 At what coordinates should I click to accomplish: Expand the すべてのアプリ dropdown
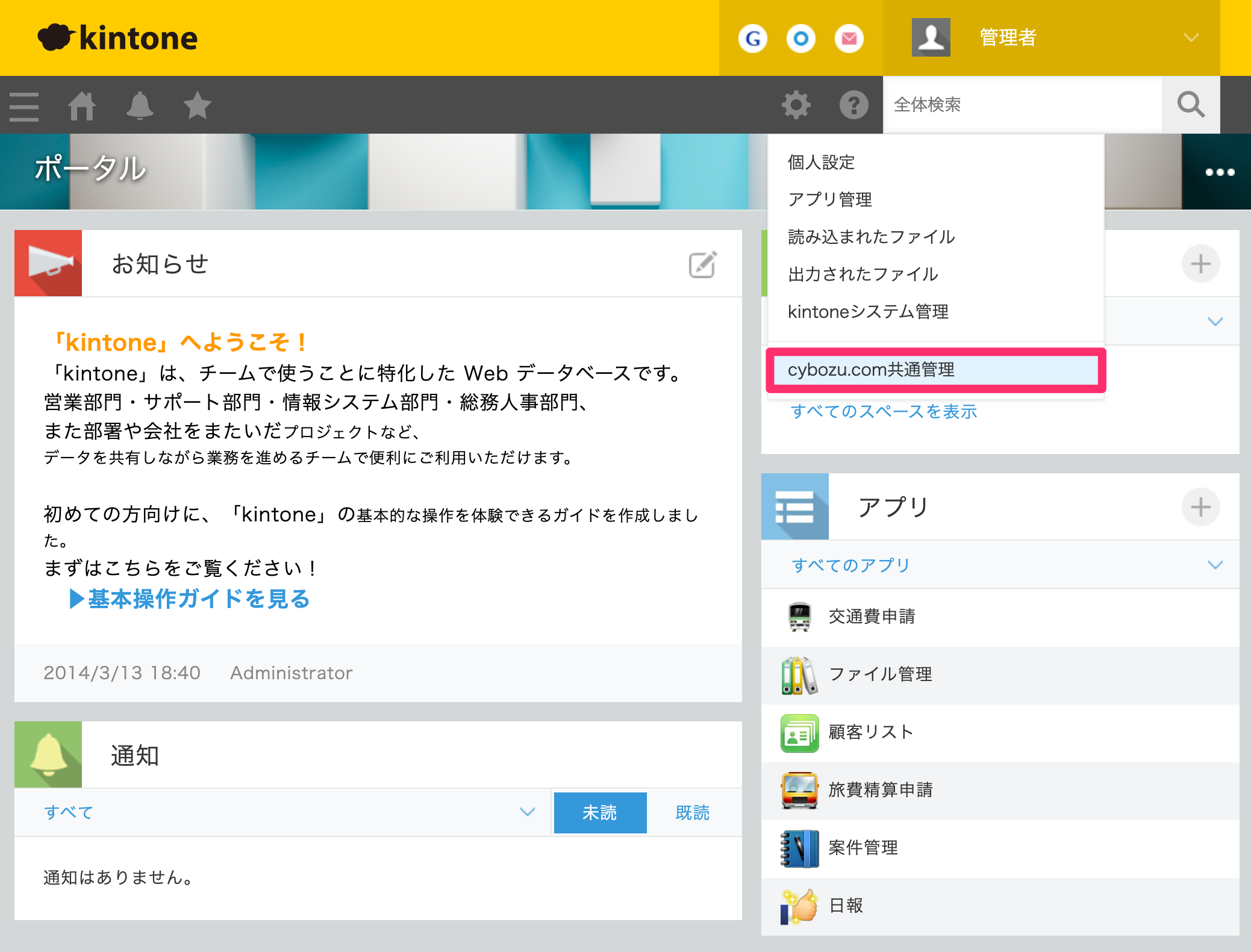[x=1000, y=565]
